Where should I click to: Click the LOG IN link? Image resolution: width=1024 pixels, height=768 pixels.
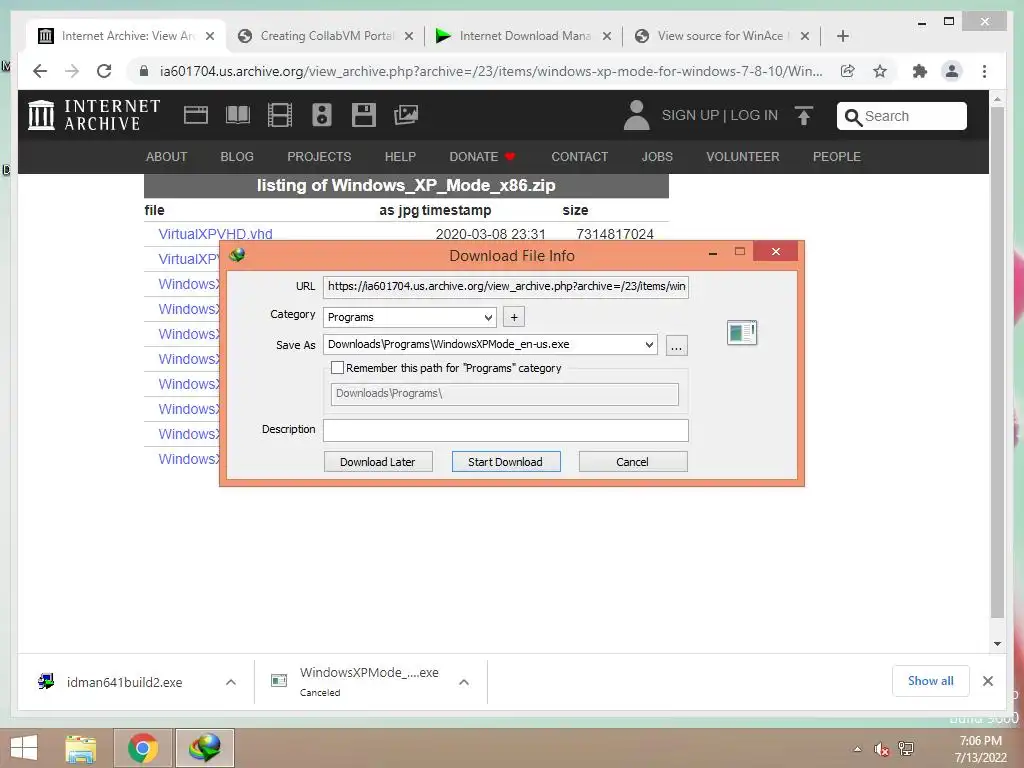click(x=754, y=116)
